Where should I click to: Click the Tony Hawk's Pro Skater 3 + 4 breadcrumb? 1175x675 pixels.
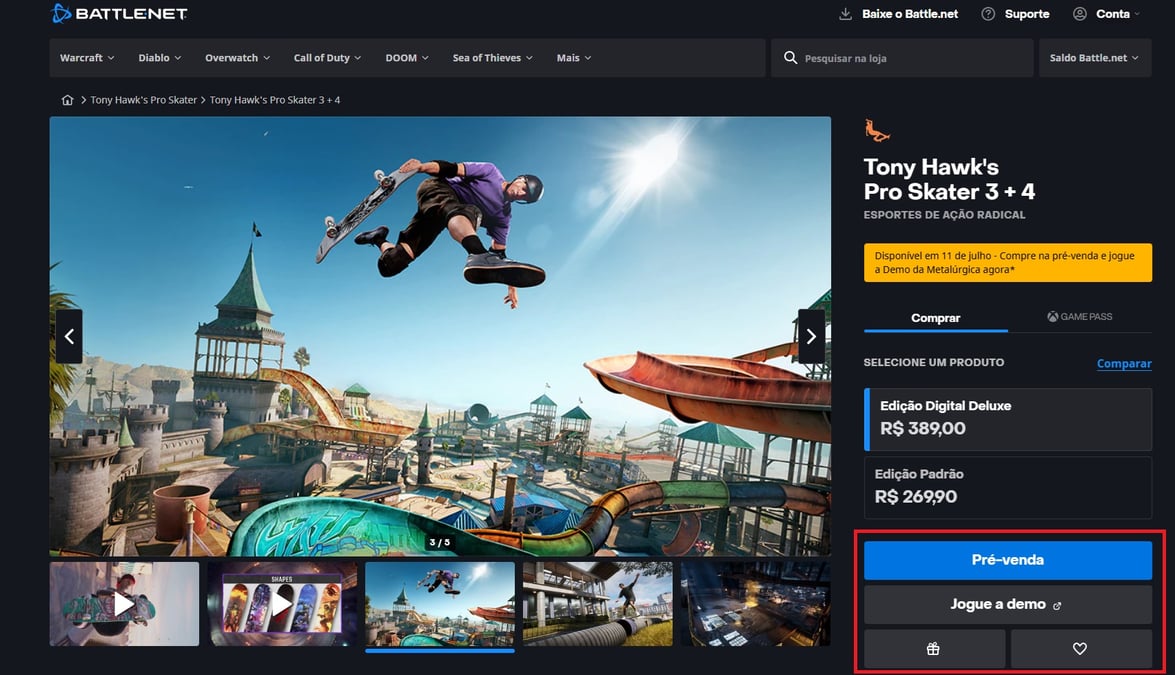pos(275,100)
